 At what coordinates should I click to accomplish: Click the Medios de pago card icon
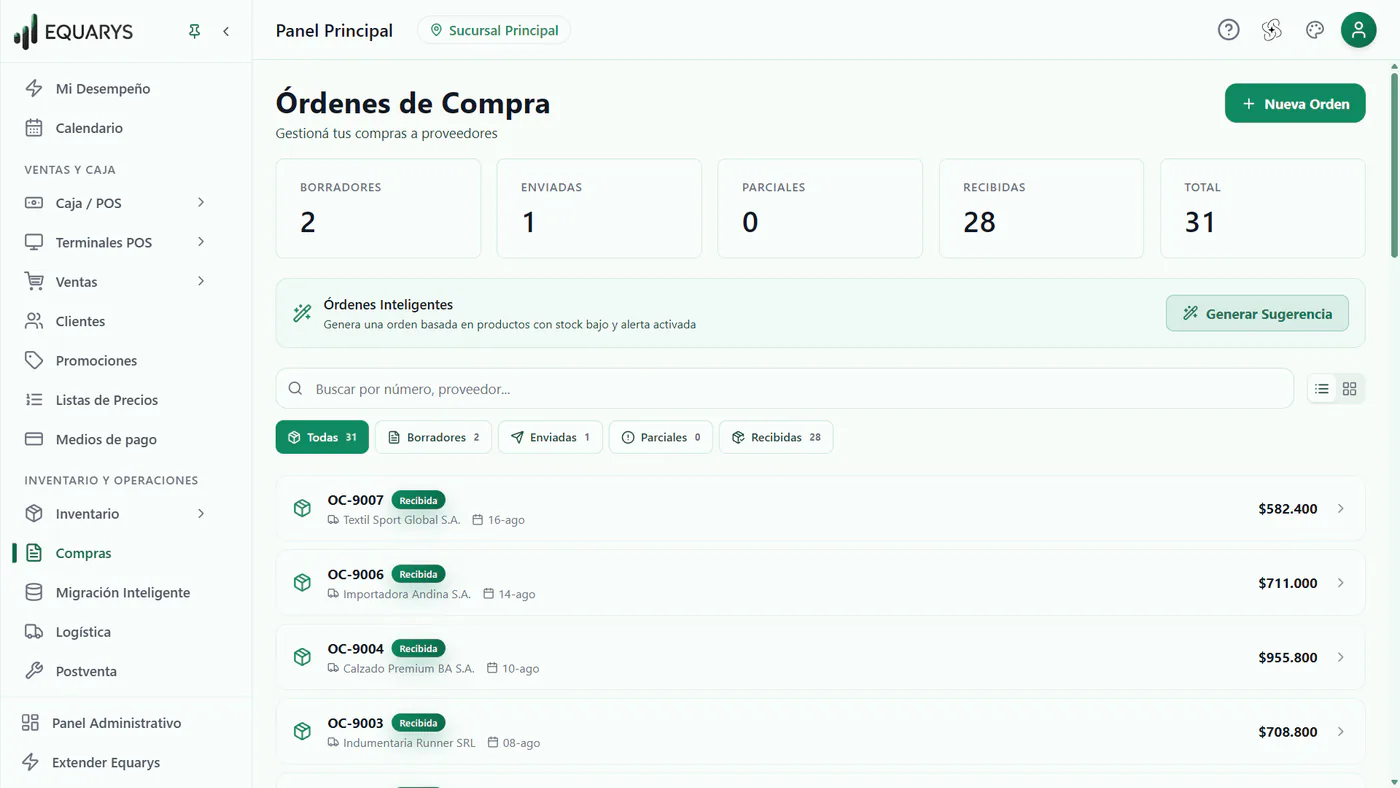[34, 439]
